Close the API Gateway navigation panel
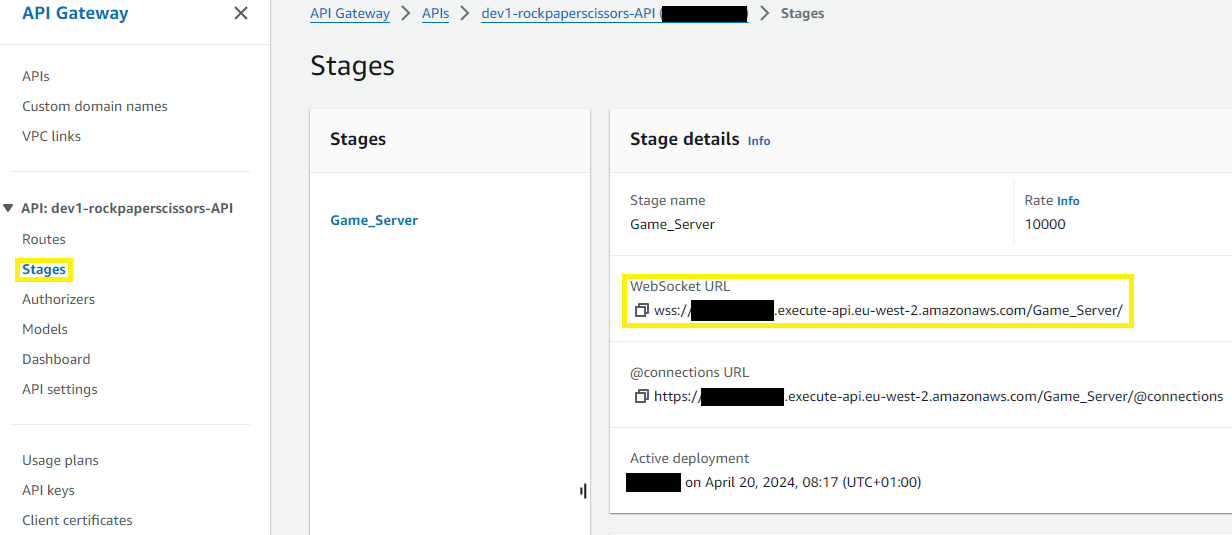The width and height of the screenshot is (1232, 535). coord(240,13)
